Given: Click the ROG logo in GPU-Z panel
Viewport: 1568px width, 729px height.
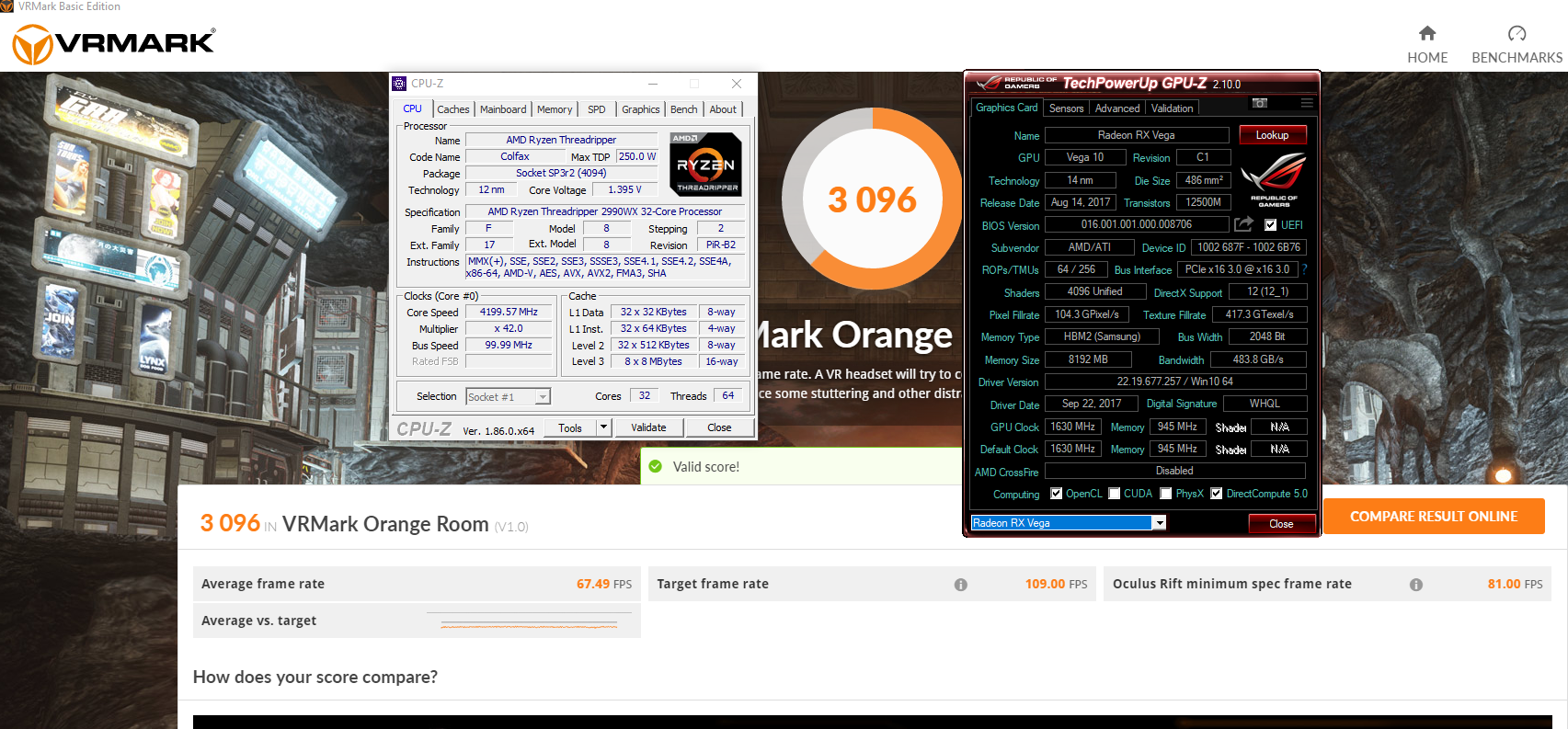Looking at the screenshot, I should [x=1274, y=179].
